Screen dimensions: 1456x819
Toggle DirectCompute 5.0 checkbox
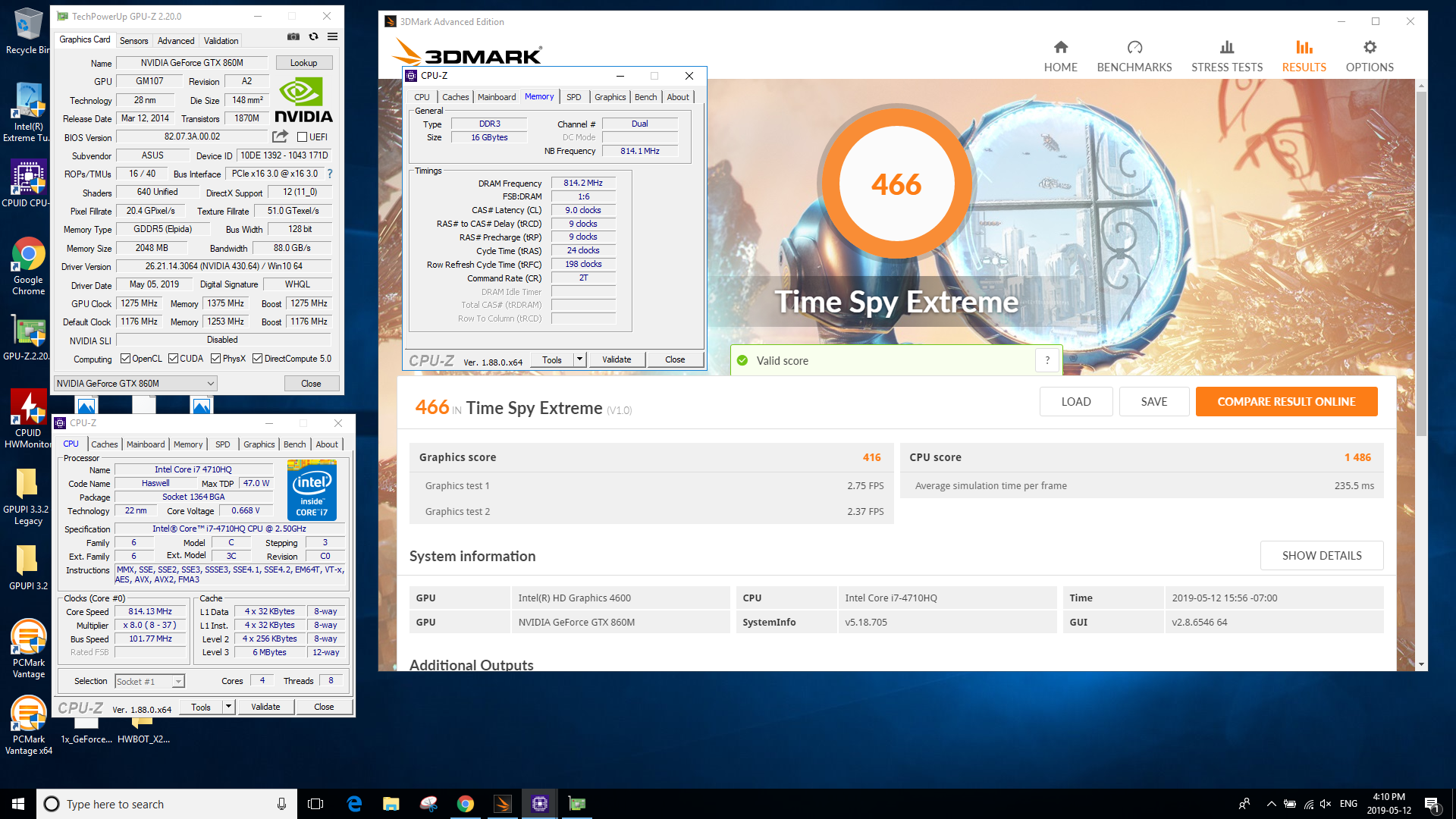tap(258, 359)
